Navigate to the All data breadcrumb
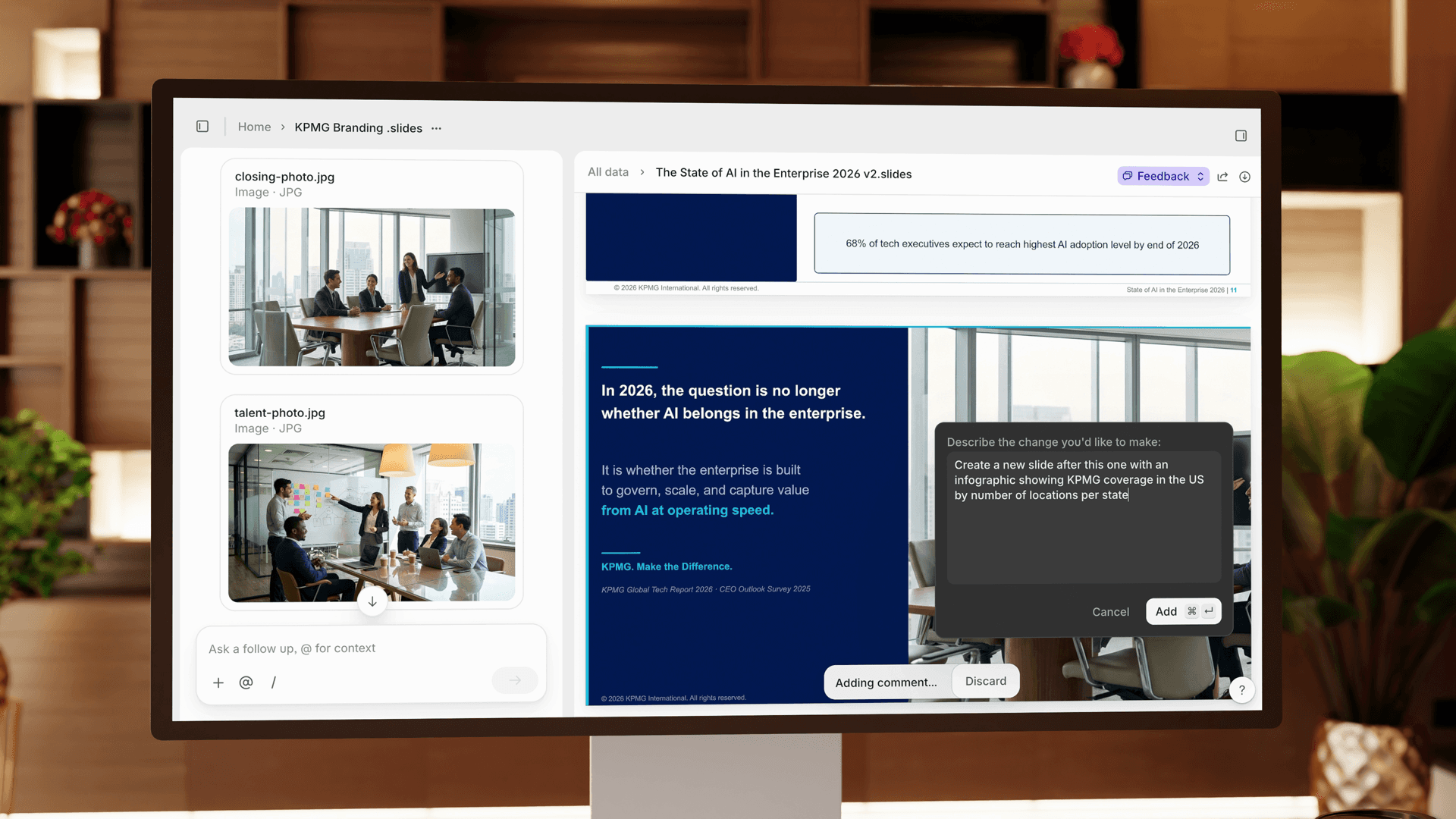Screen dimensions: 1456x819 607,172
